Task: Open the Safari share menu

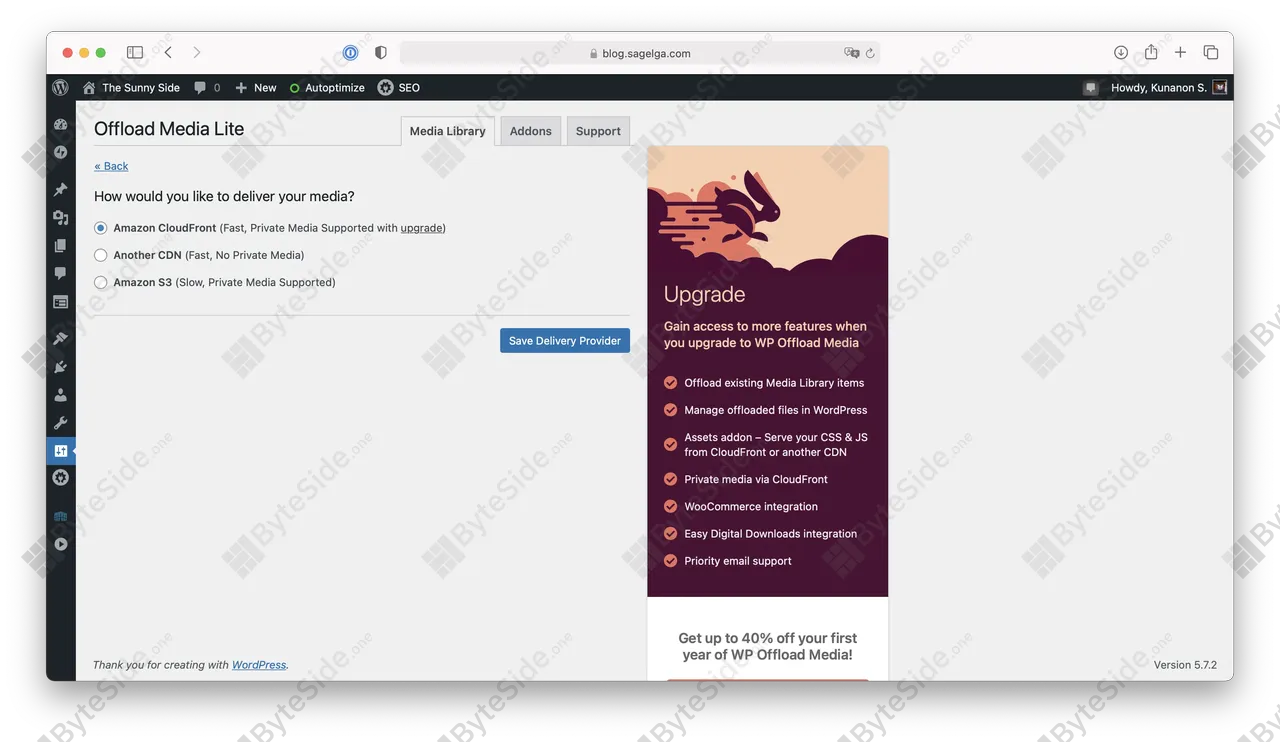Action: coord(1151,52)
